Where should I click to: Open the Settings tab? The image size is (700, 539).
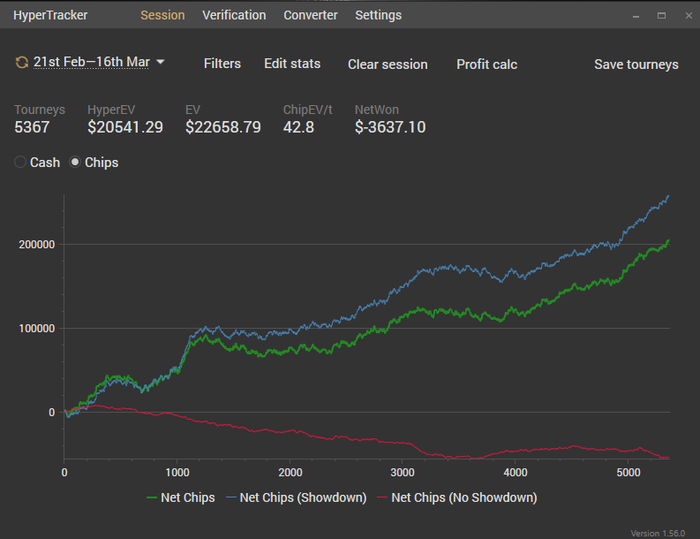click(x=378, y=15)
